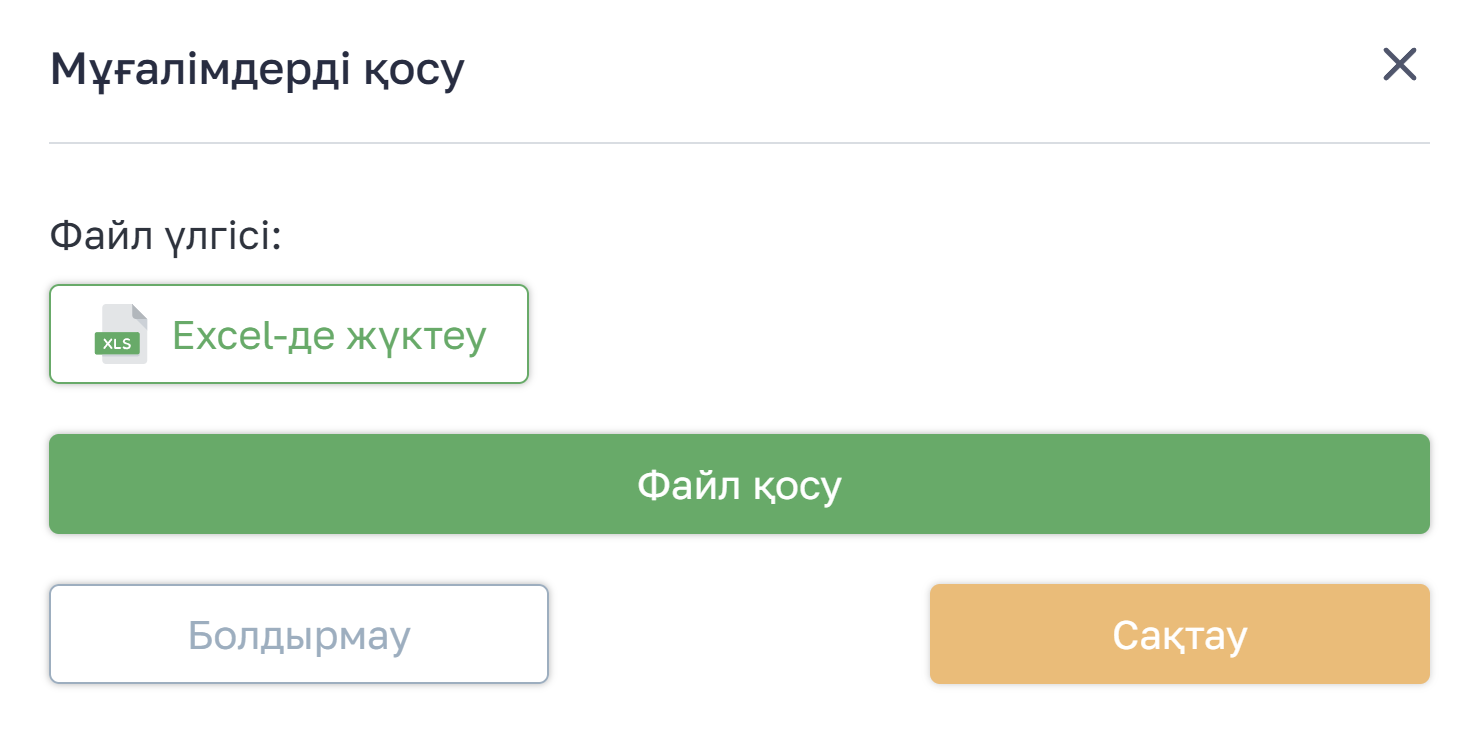Download the Excel template via Excel-де жүктеу

[289, 334]
